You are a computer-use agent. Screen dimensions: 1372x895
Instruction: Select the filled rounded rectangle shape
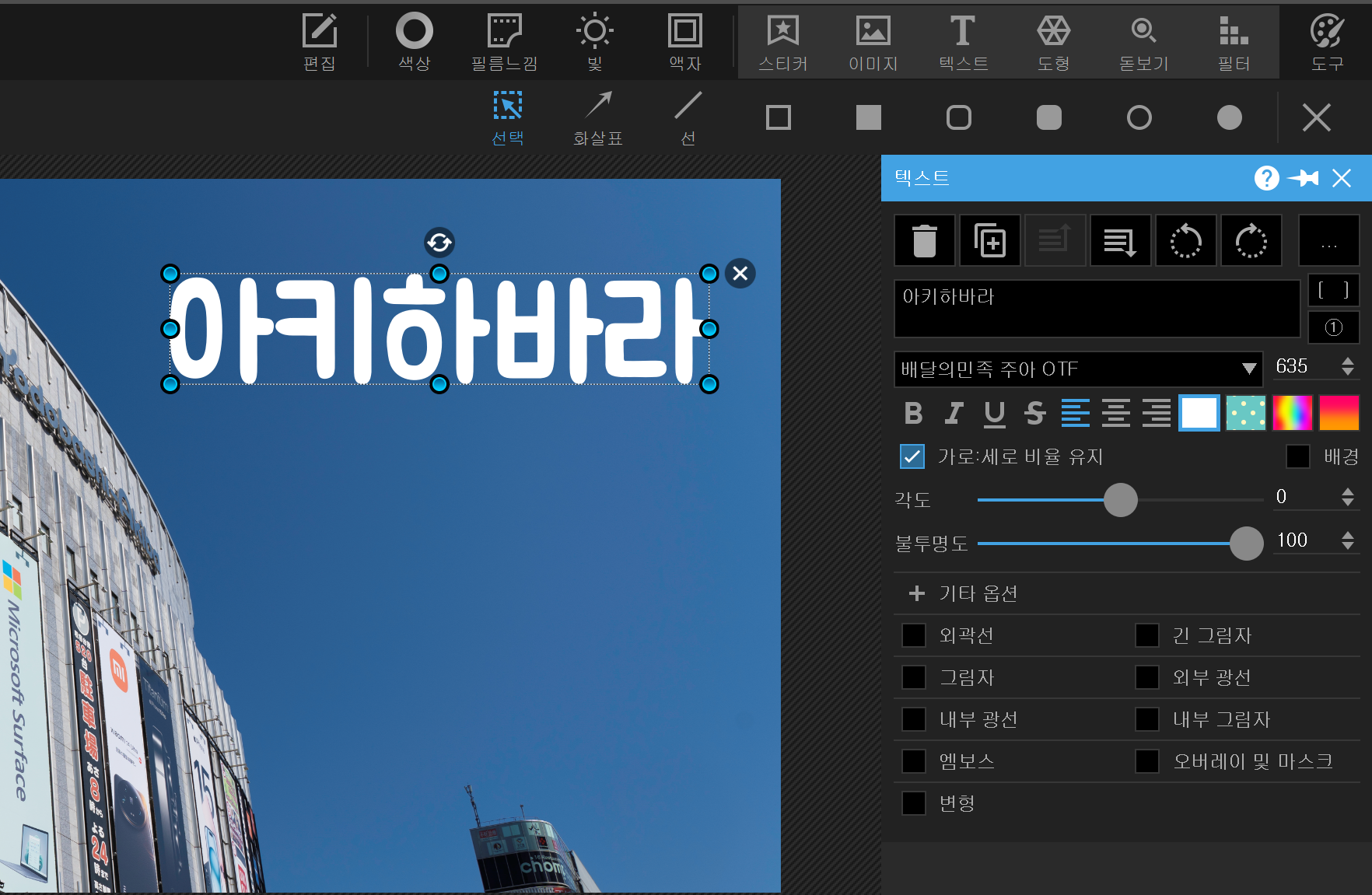(x=1049, y=118)
